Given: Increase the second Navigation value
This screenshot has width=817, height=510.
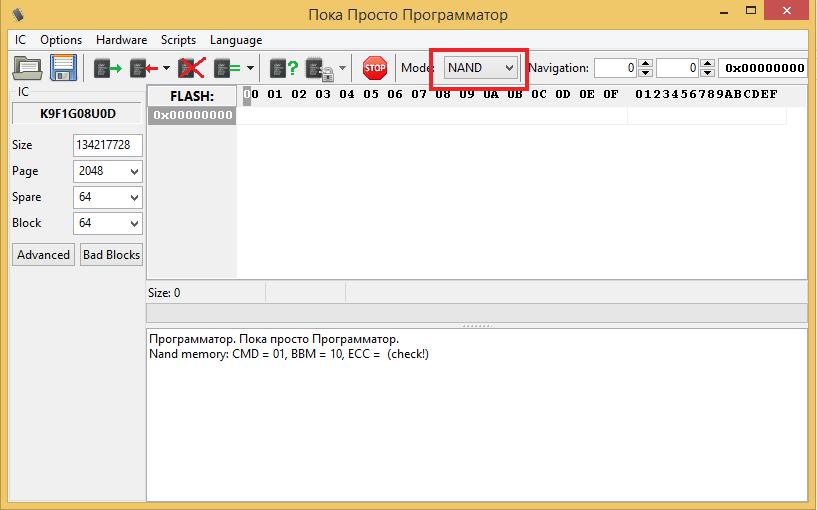Looking at the screenshot, I should [x=707, y=63].
